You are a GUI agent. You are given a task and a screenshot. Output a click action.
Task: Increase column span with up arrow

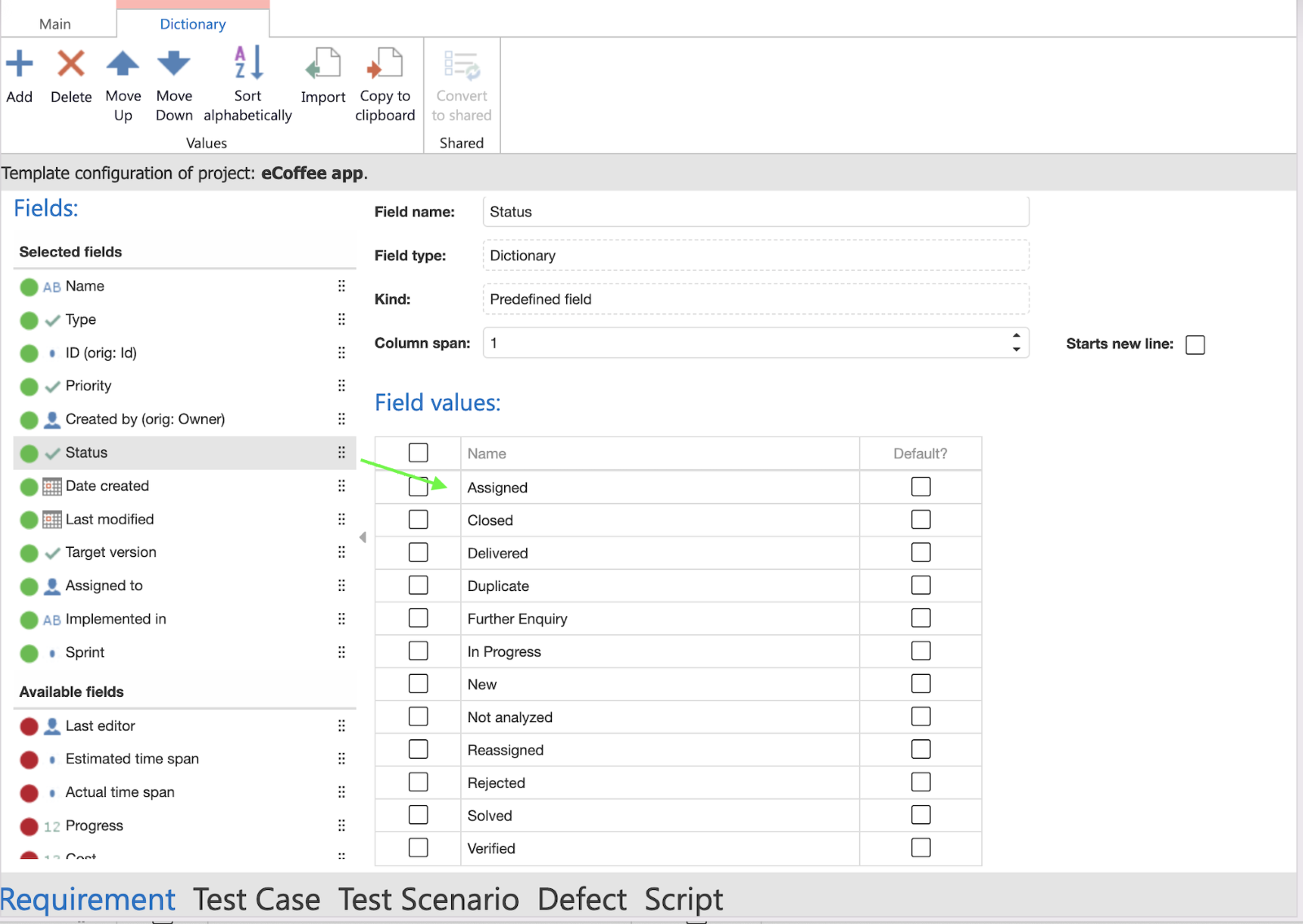pyautogui.click(x=1016, y=336)
